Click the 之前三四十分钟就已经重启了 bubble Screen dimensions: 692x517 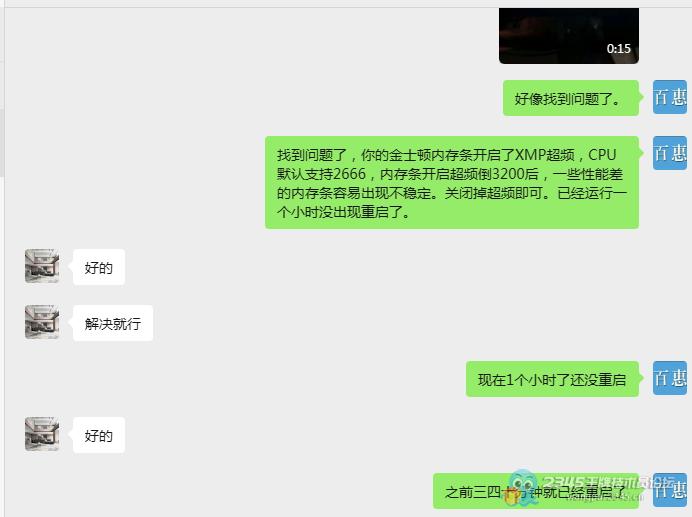[x=535, y=491]
